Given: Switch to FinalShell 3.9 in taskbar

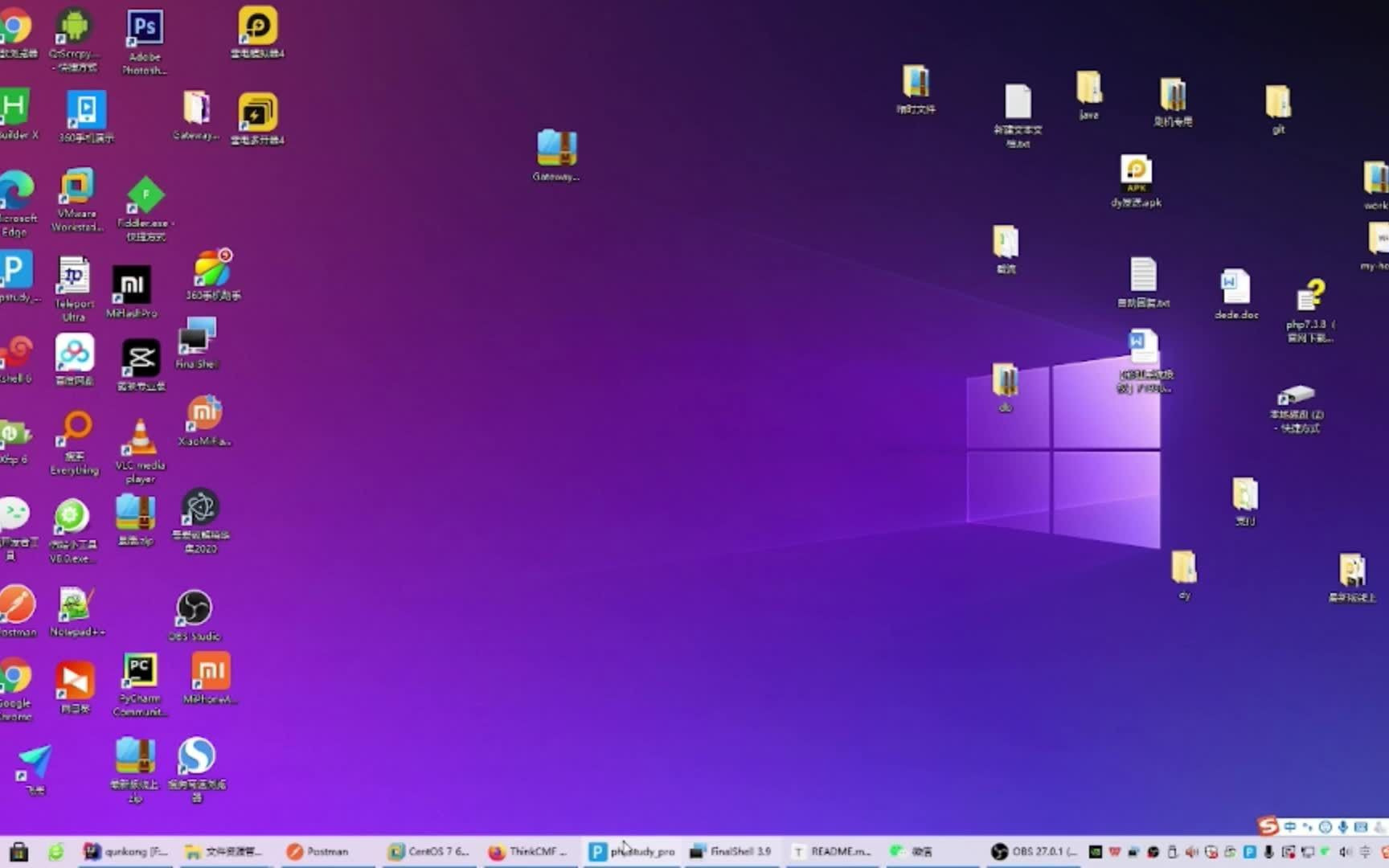Looking at the screenshot, I should coord(731,851).
